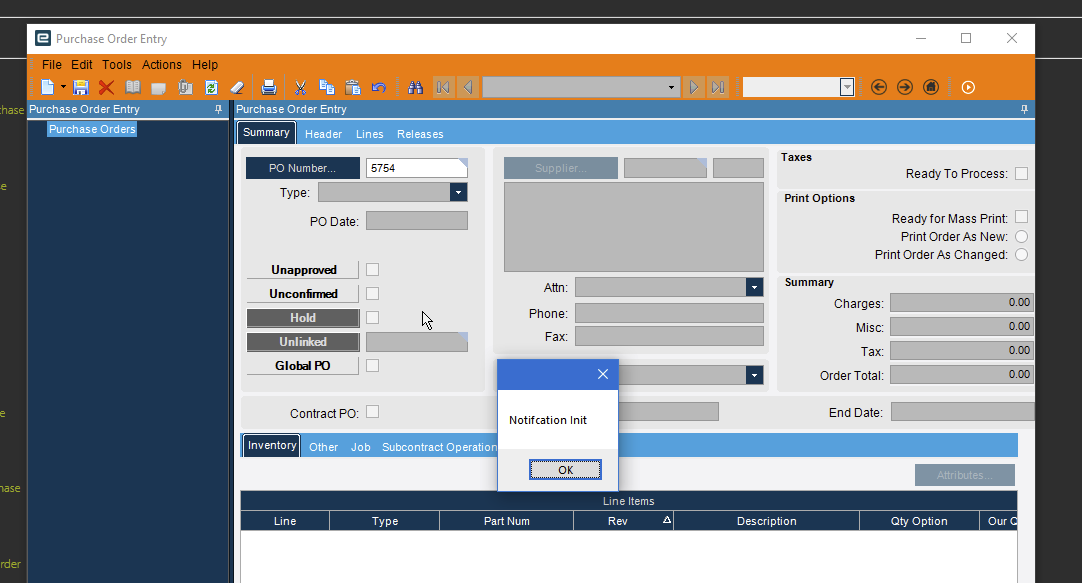Open the Attn dropdown
This screenshot has height=583, width=1082.
click(754, 287)
